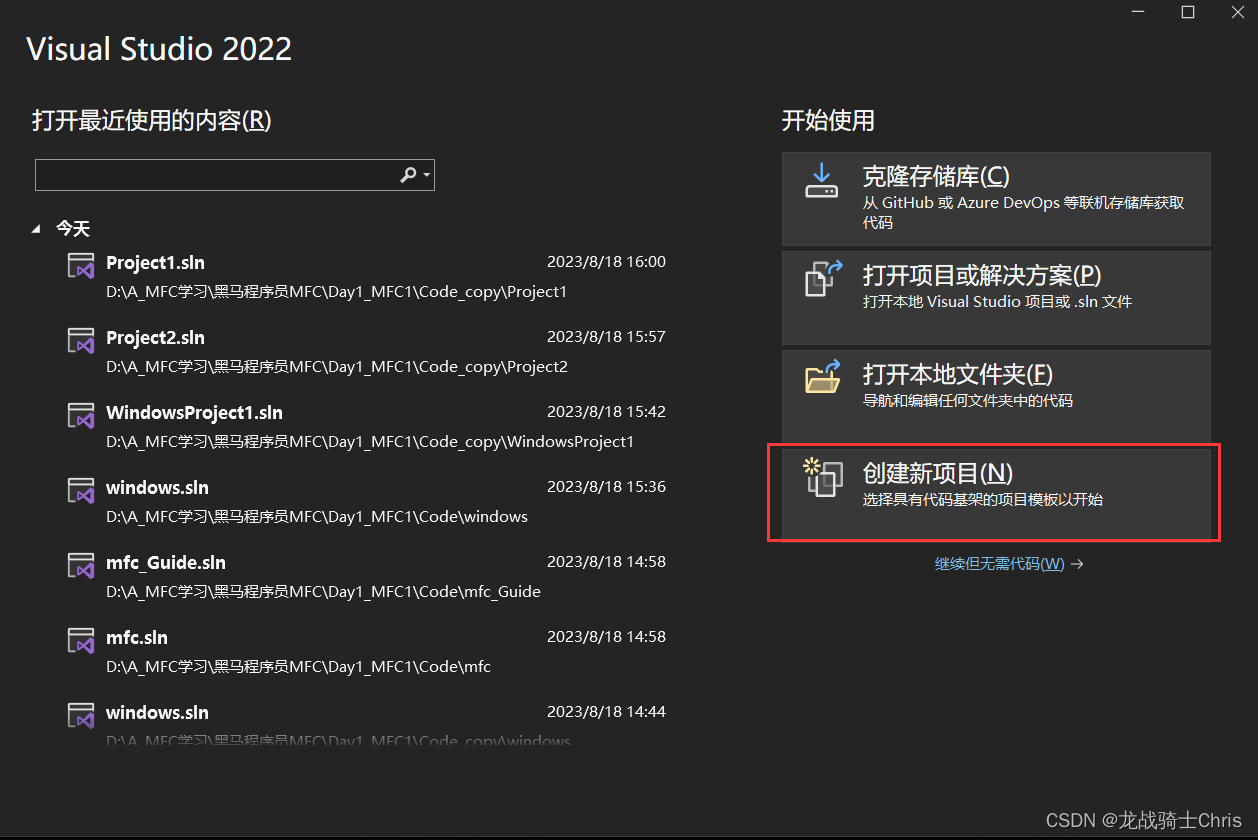Image resolution: width=1258 pixels, height=840 pixels.
Task: Click the solution icon beside Project1.sln
Action: click(80, 265)
